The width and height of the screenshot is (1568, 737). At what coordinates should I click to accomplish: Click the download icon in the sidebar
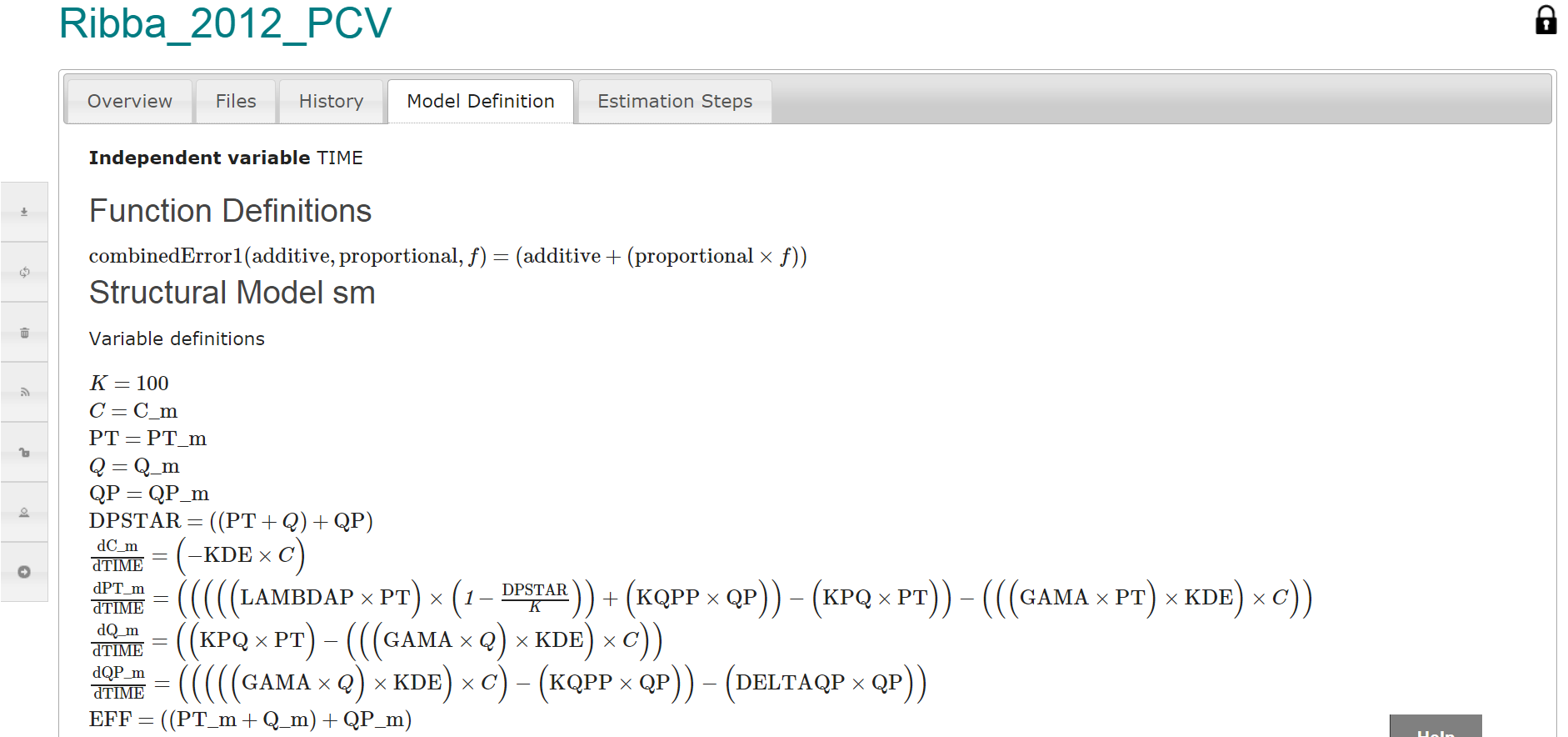[x=24, y=212]
